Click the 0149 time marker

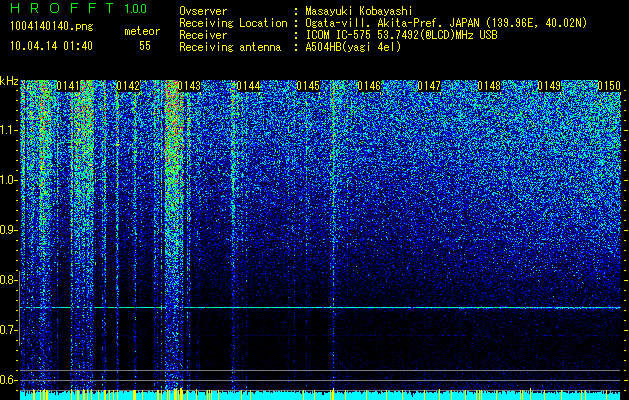click(549, 86)
